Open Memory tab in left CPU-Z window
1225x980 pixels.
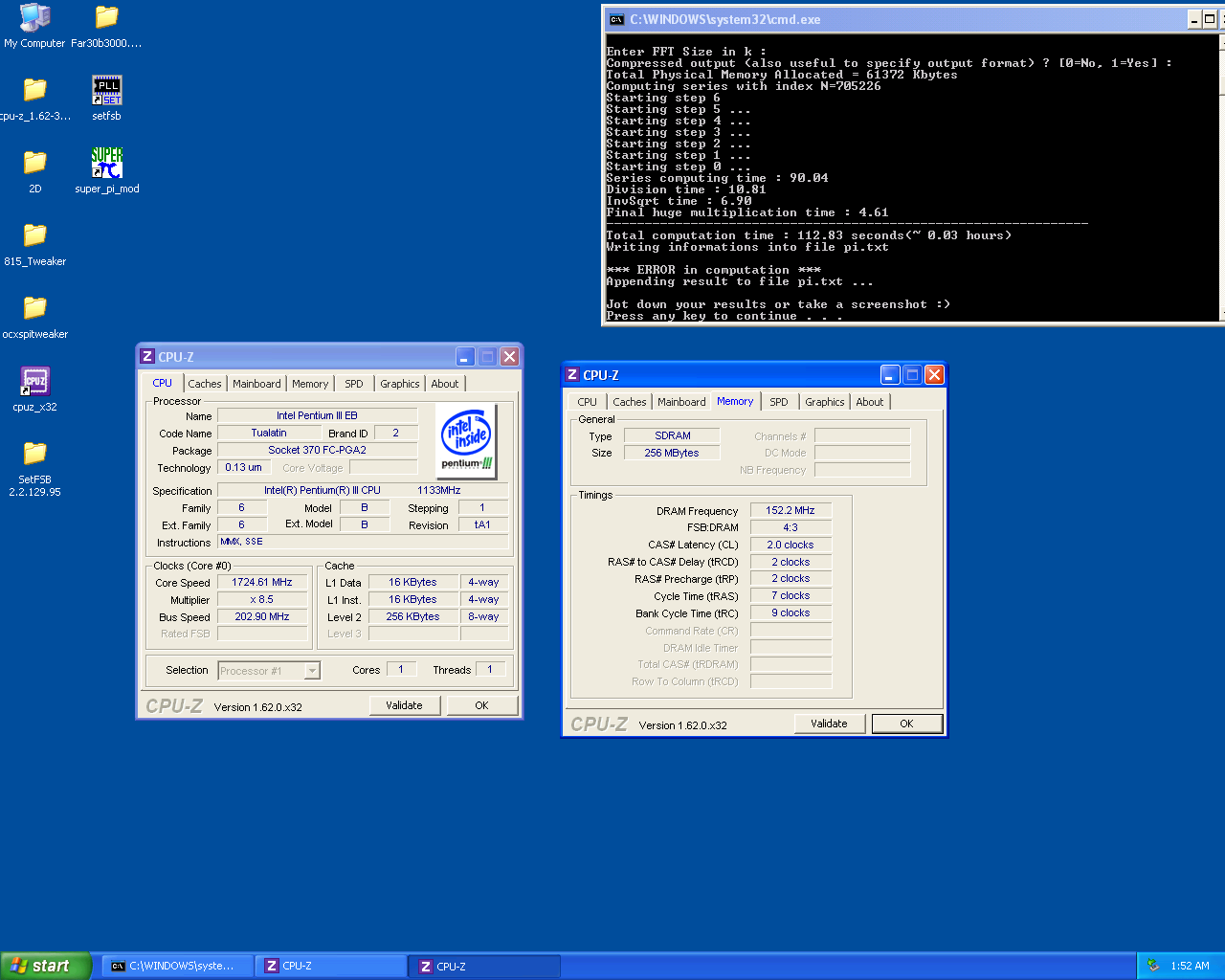[310, 384]
